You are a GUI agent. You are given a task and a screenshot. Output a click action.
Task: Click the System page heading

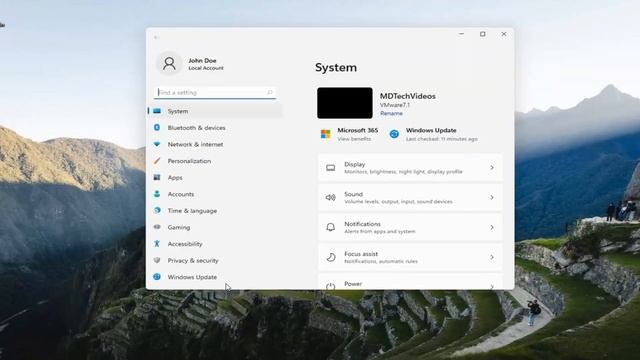pos(336,67)
